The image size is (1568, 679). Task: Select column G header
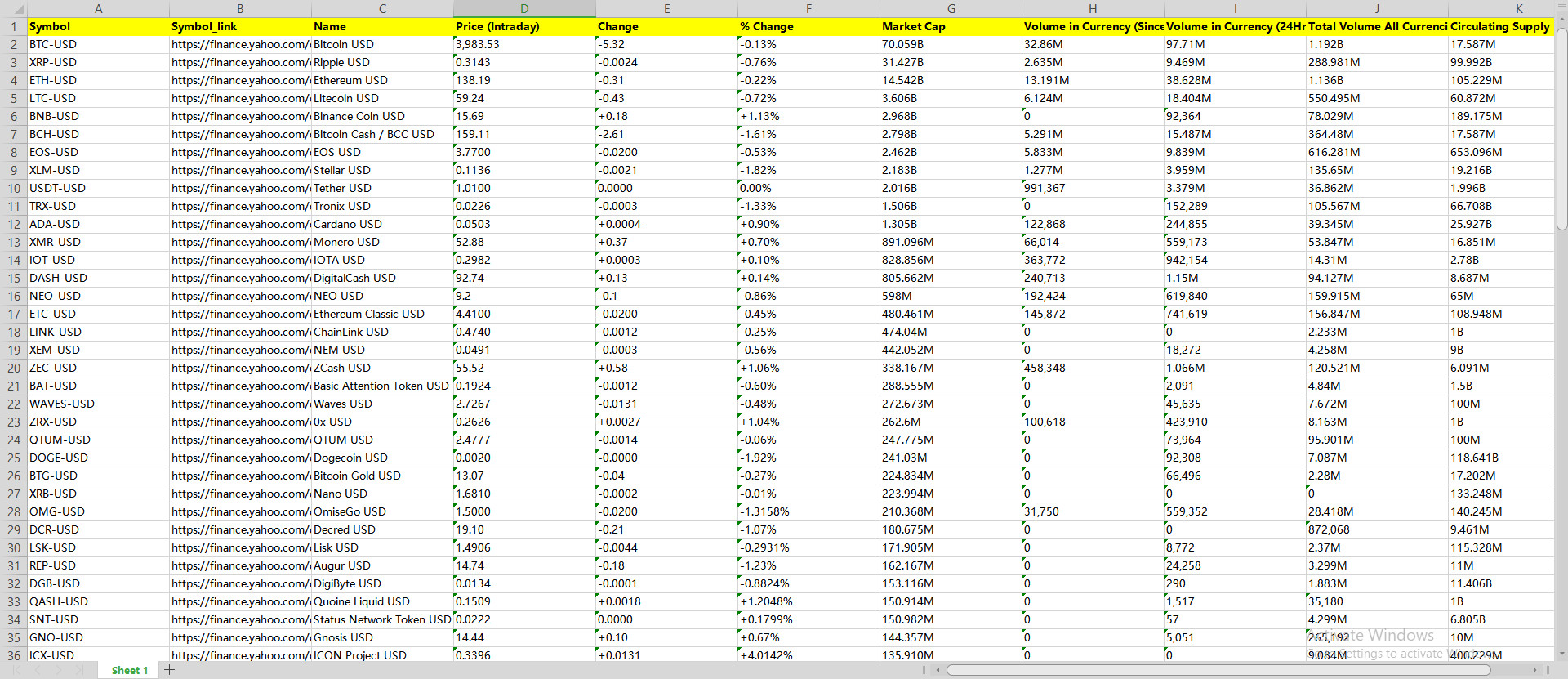point(951,8)
